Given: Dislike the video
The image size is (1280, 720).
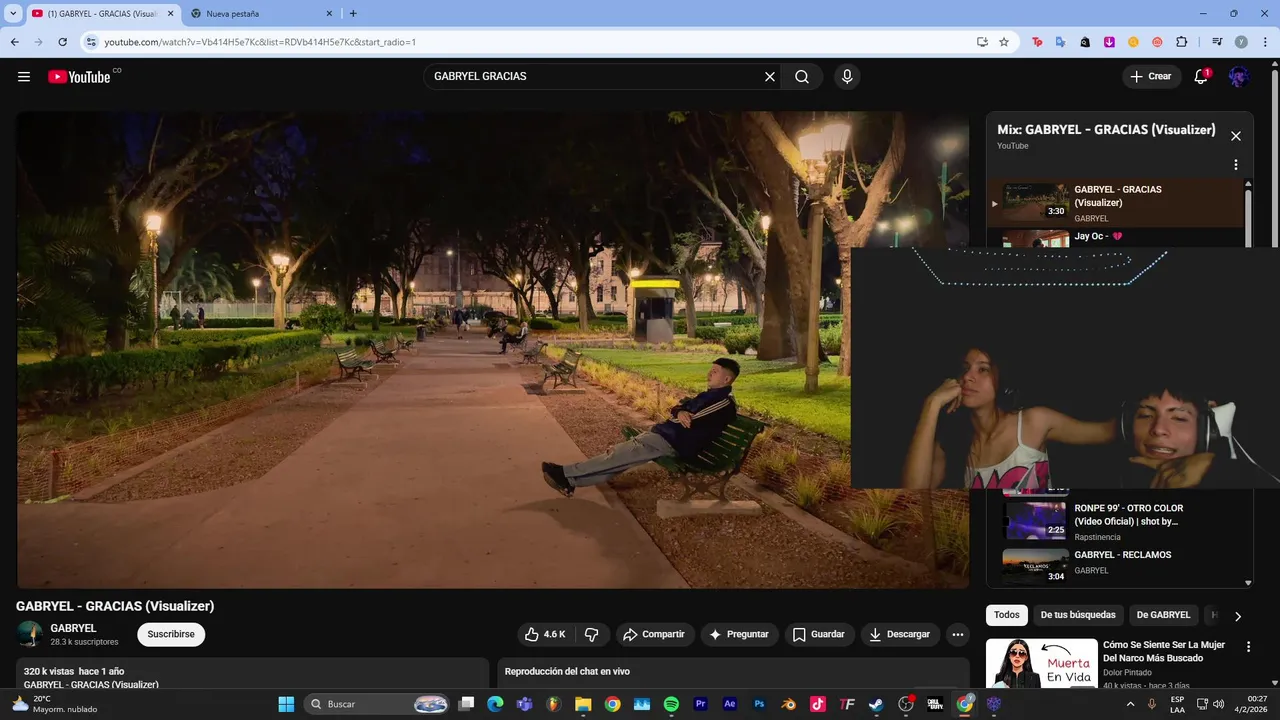Looking at the screenshot, I should point(591,634).
